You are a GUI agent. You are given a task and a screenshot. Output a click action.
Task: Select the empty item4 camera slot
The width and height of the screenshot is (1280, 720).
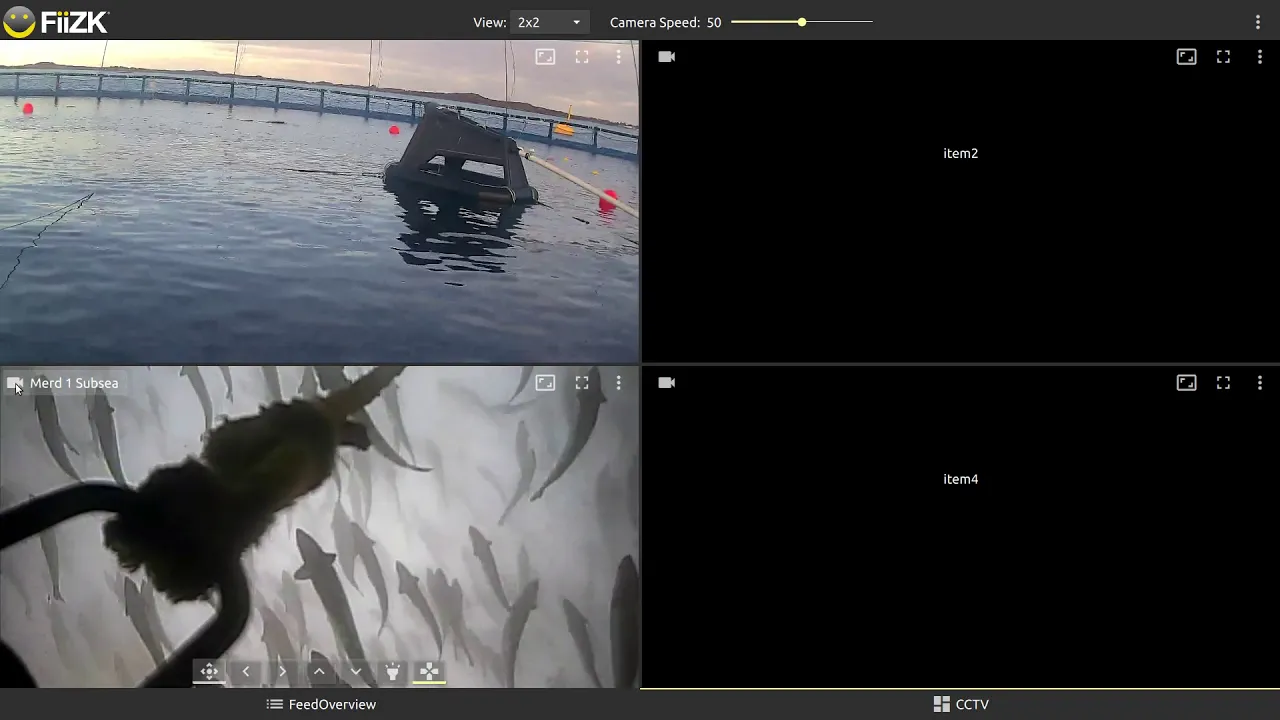960,527
